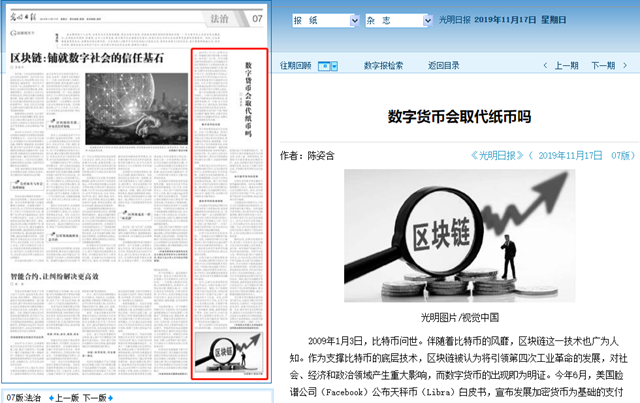Click the right chevron after 下一期
Screen dimensions: 640x403
pyautogui.click(x=623, y=66)
